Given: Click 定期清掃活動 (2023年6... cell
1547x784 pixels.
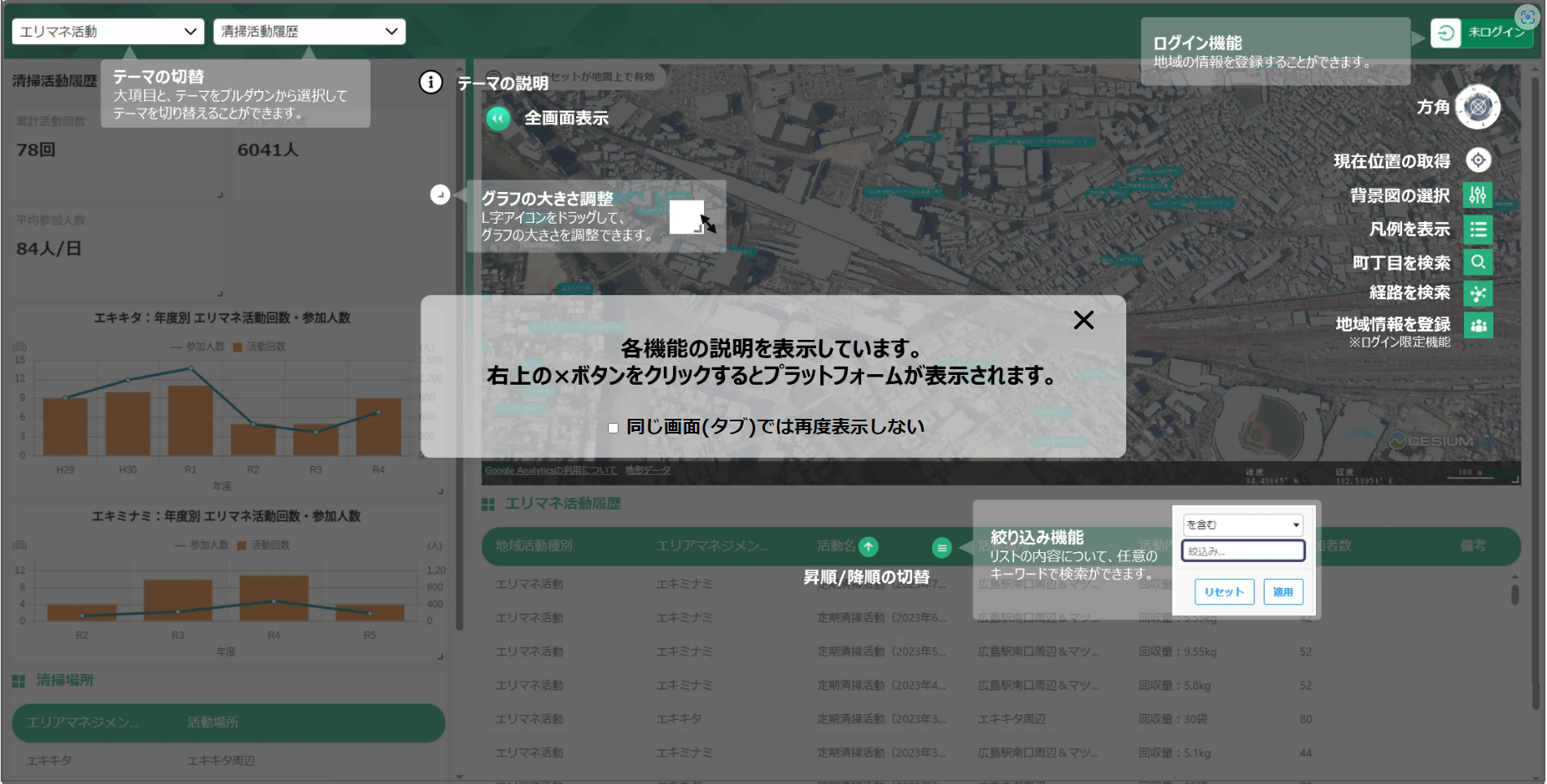Looking at the screenshot, I should coord(881,618).
